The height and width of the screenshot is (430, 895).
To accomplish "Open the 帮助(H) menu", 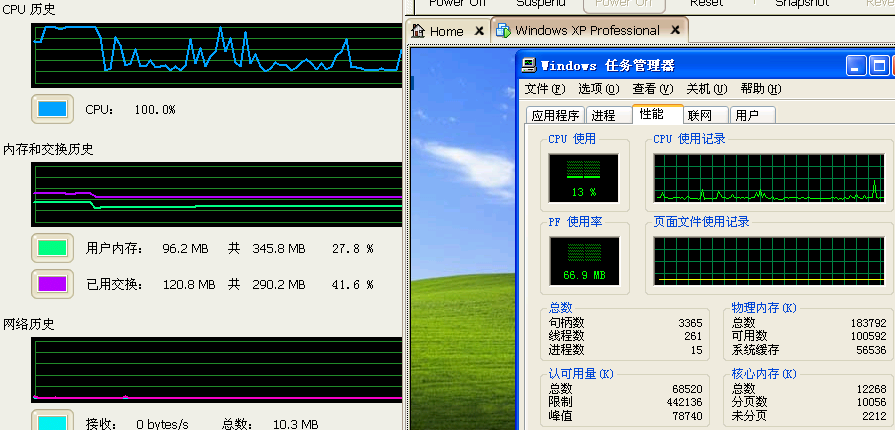I will 760,89.
